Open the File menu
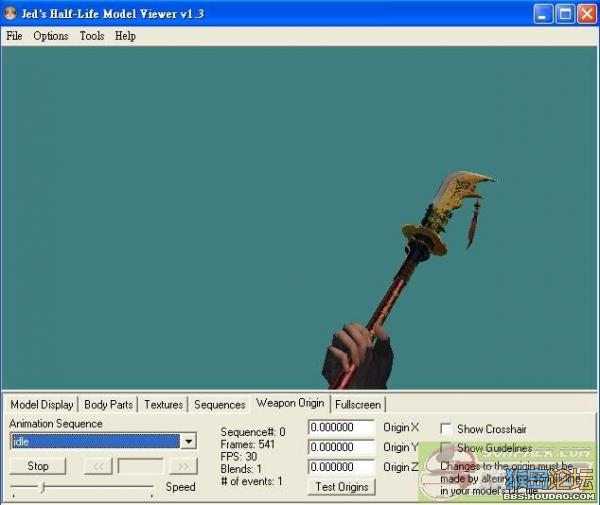This screenshot has width=600, height=505. [14, 36]
